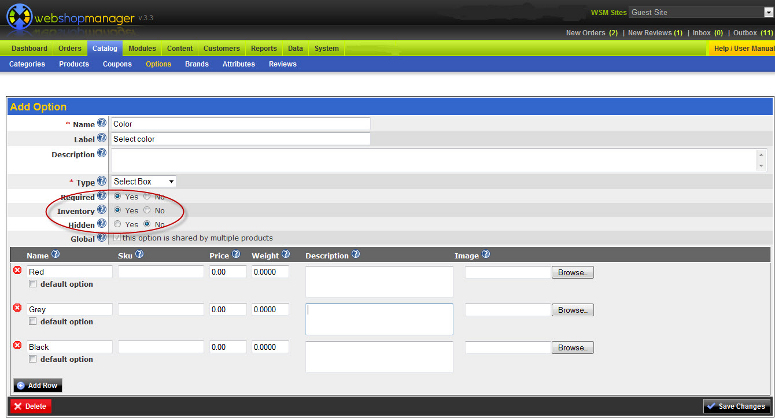Click help icon in the Image column header

click(486, 254)
